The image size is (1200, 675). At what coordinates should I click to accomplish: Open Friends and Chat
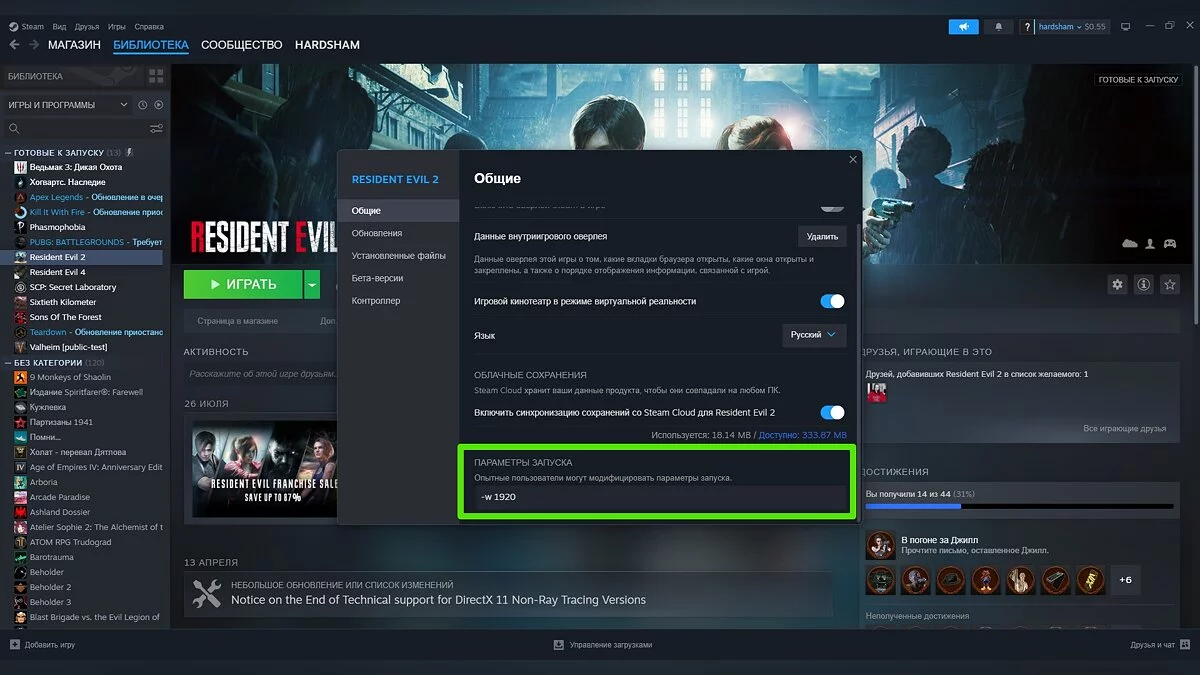[1160, 645]
